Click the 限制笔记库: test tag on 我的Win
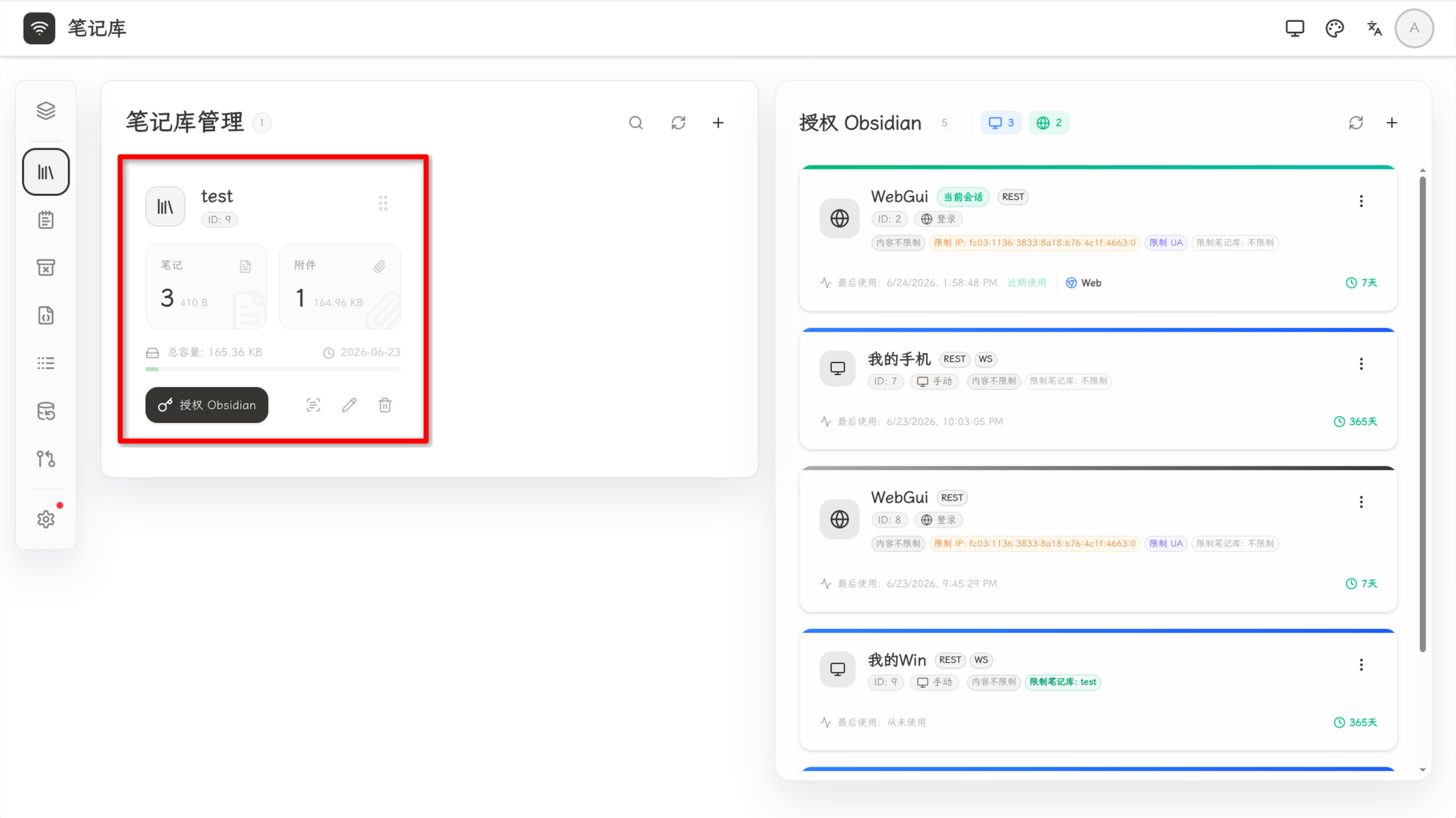Screen dimensions: 1456x818 pyautogui.click(x=1062, y=682)
